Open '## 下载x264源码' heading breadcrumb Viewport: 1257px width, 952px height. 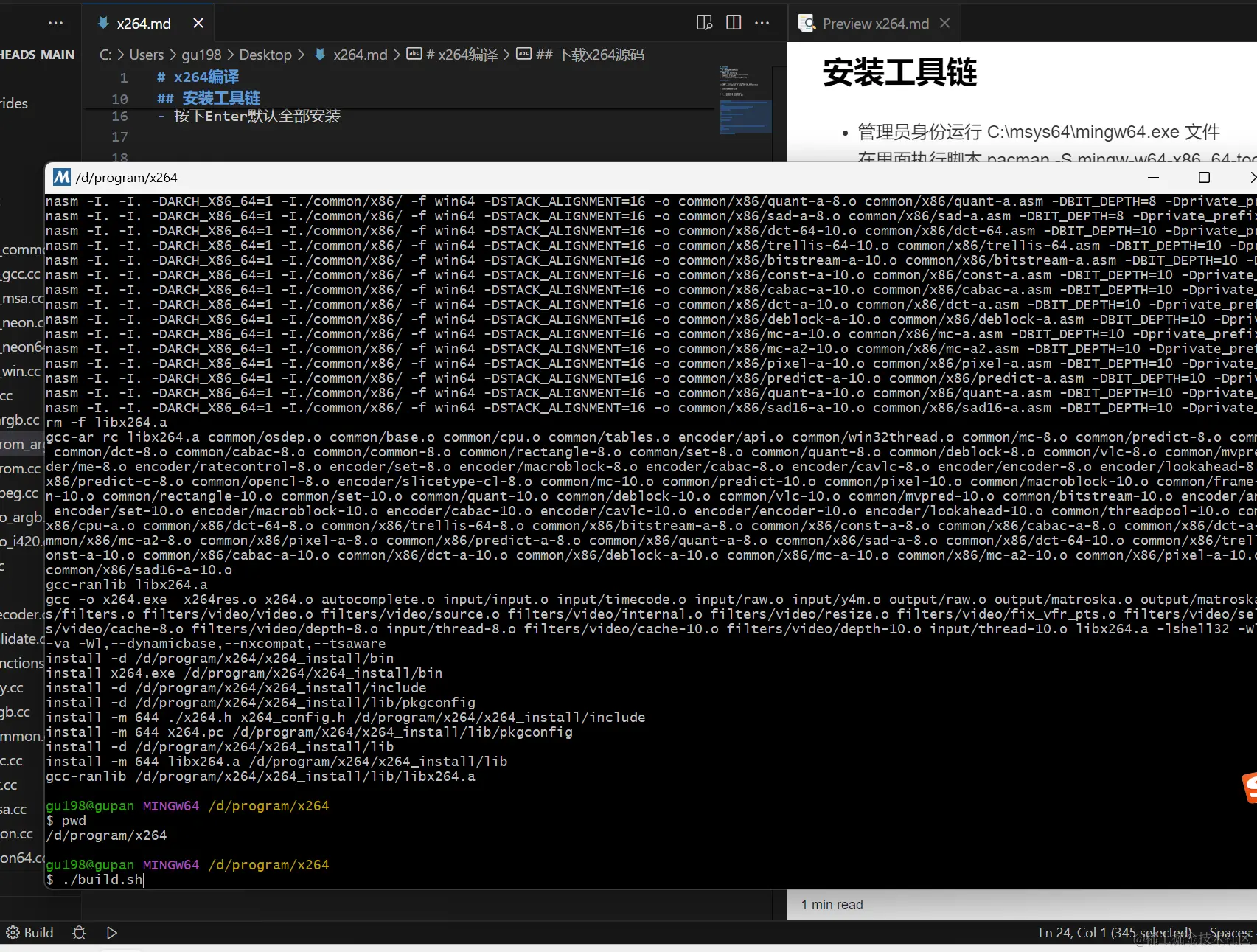pos(581,55)
